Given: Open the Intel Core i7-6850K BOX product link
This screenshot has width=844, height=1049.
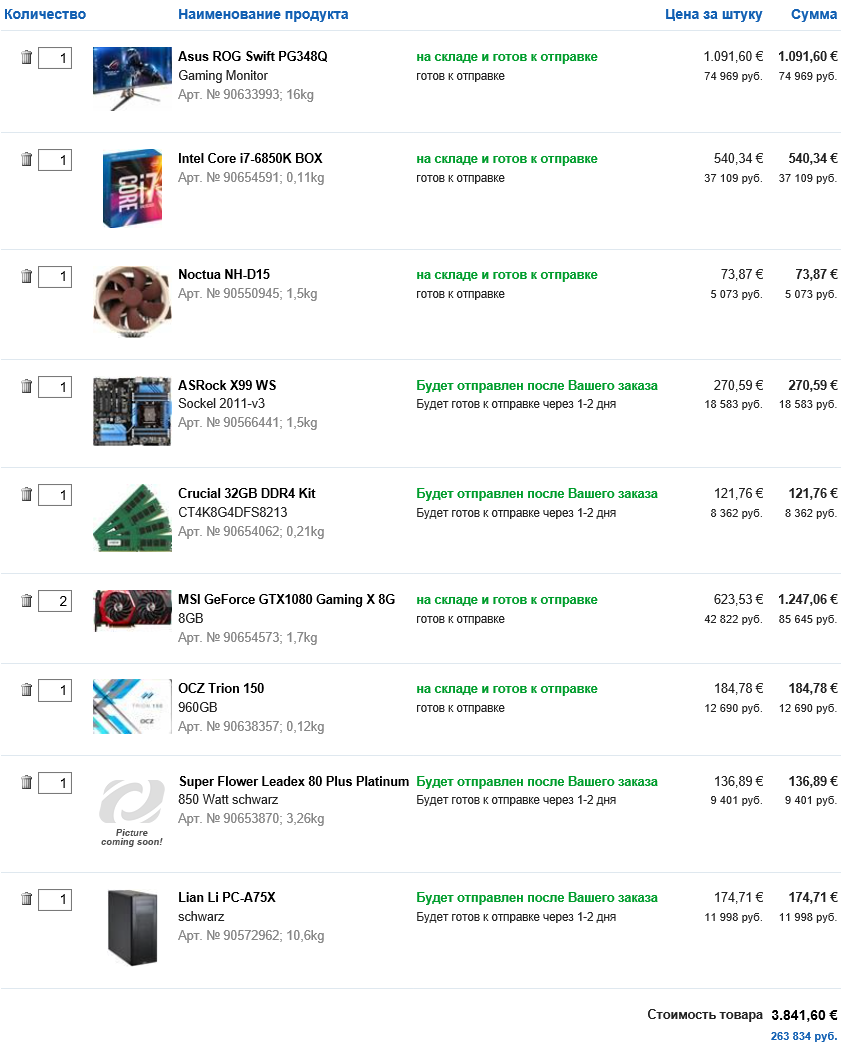Looking at the screenshot, I should [x=250, y=159].
